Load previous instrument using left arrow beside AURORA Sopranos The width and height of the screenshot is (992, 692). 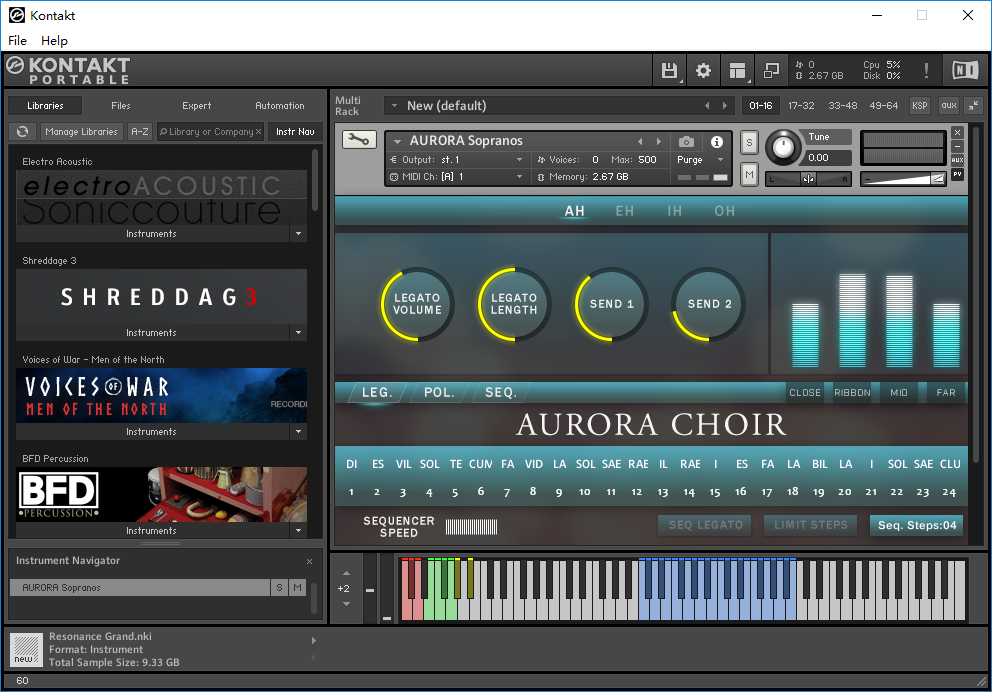(640, 142)
